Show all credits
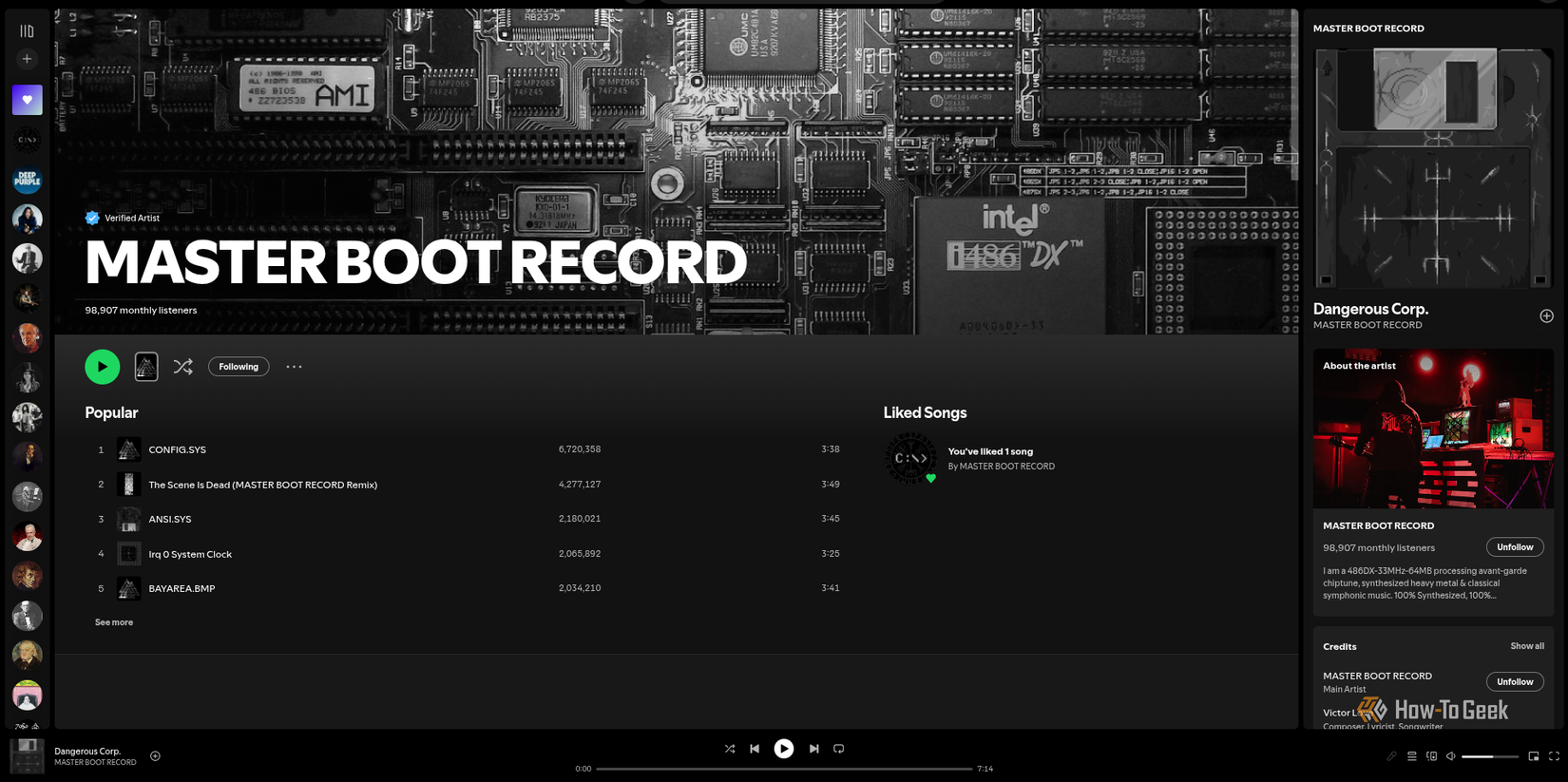This screenshot has width=1568, height=782. click(x=1527, y=646)
